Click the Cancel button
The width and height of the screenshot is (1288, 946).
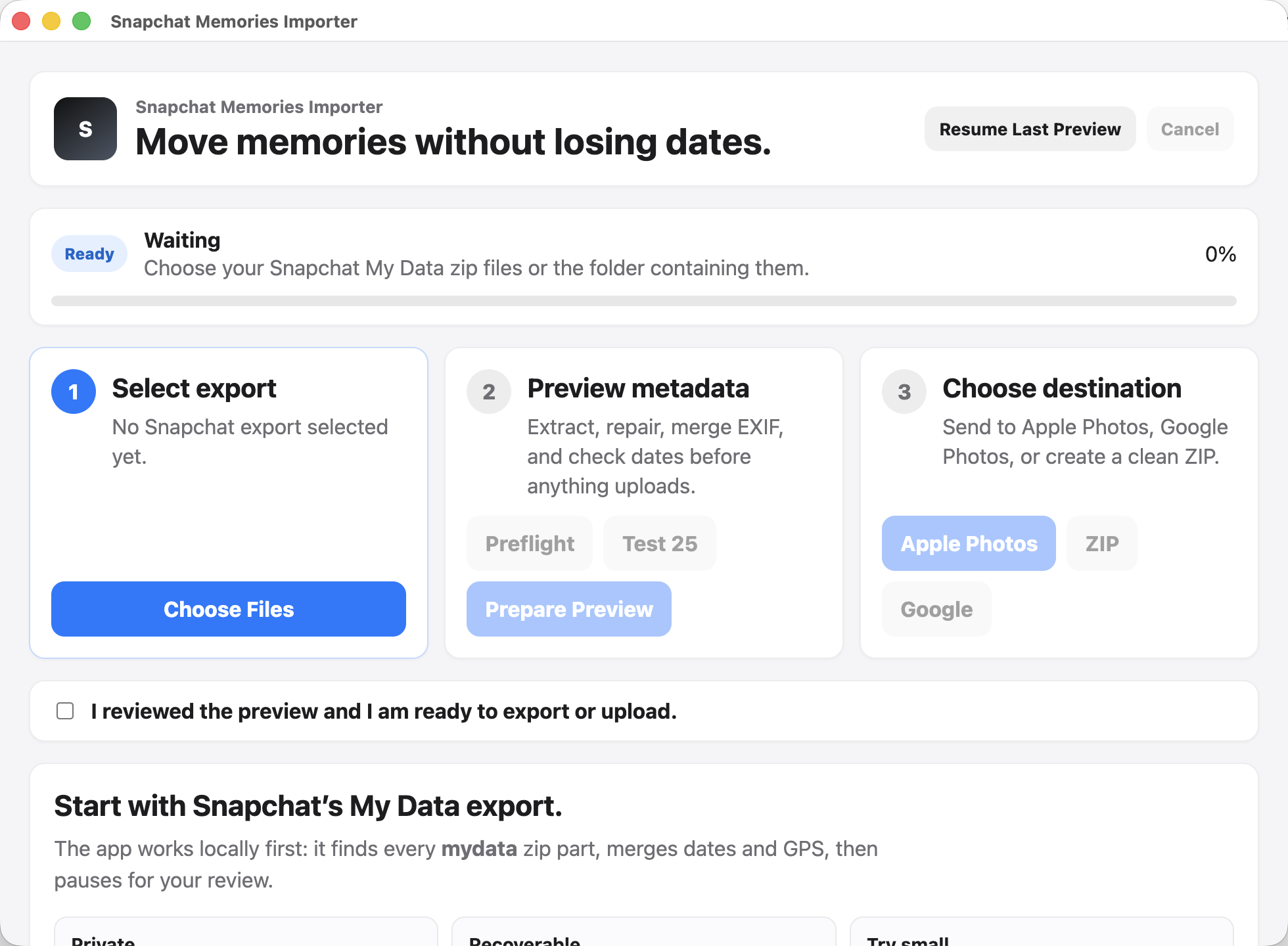pyautogui.click(x=1189, y=129)
